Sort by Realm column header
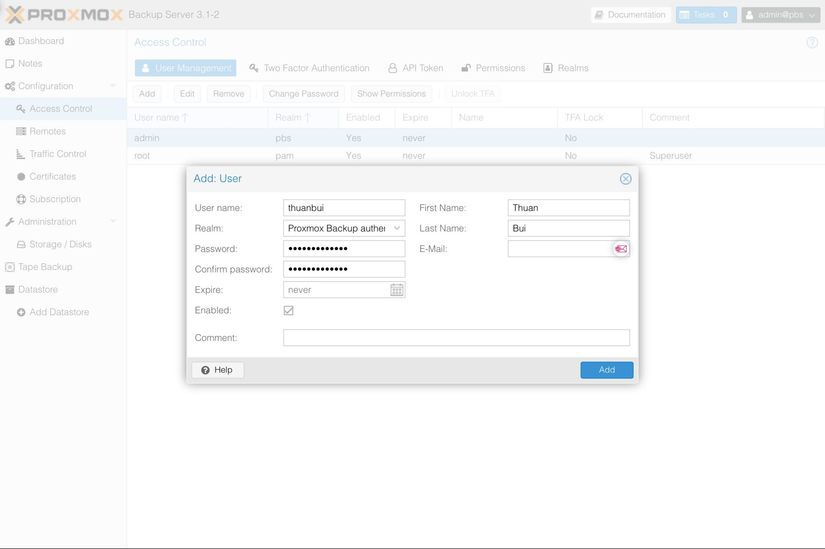This screenshot has width=825, height=549. 303,117
